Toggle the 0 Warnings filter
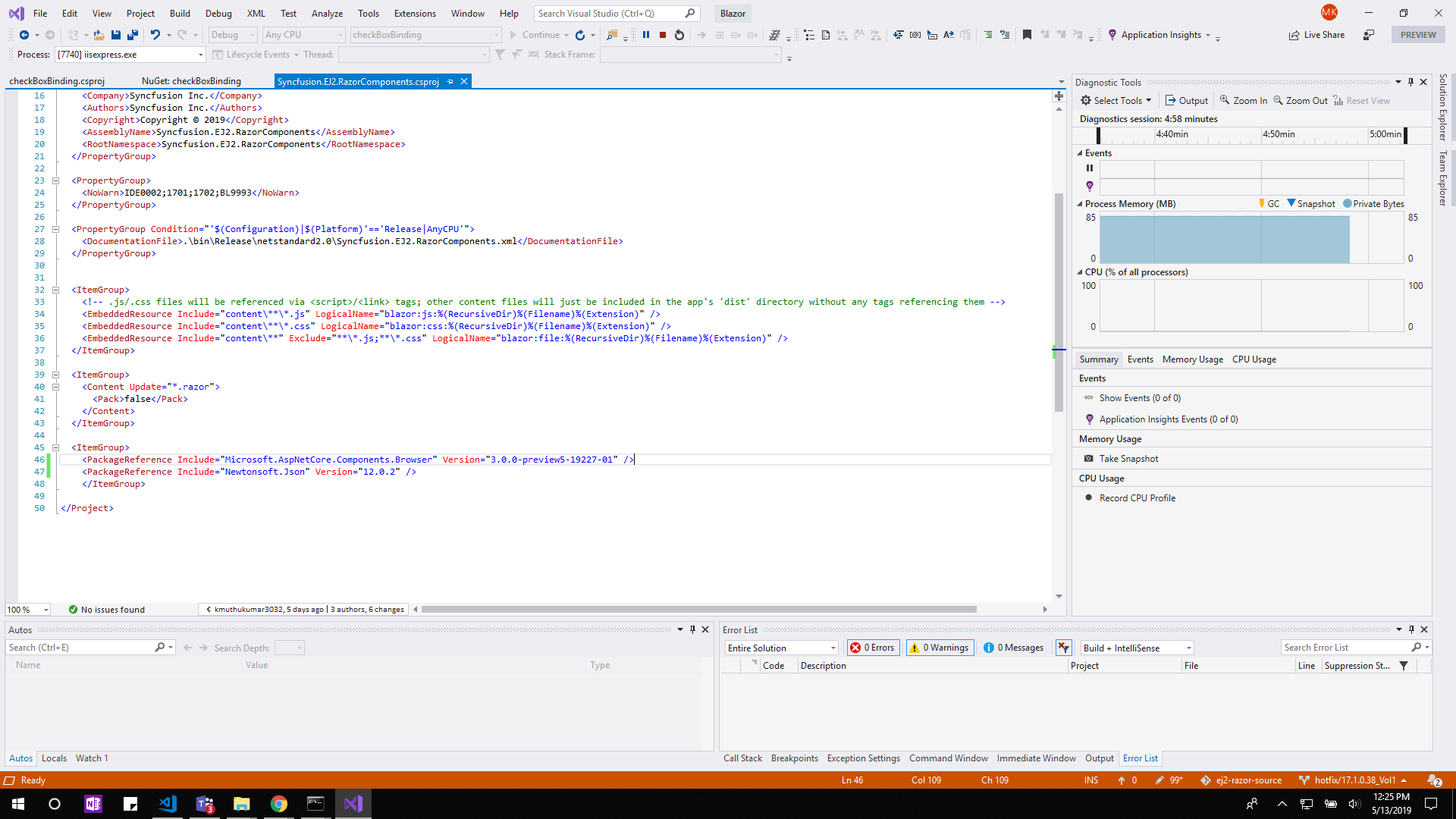This screenshot has width=1456, height=819. (x=940, y=647)
